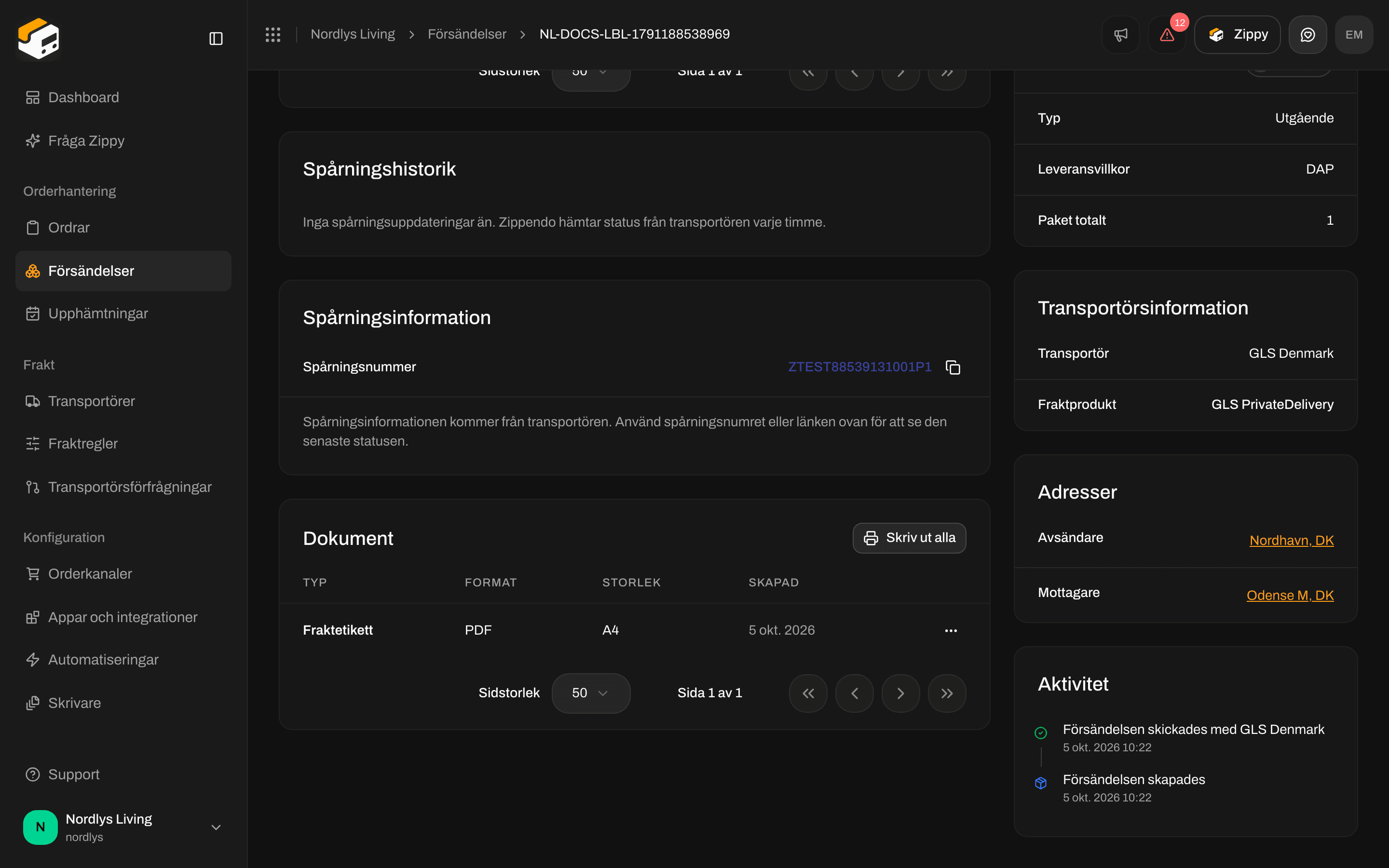The height and width of the screenshot is (868, 1389).
Task: Select Försändelser in the sidebar
Action: point(123,271)
